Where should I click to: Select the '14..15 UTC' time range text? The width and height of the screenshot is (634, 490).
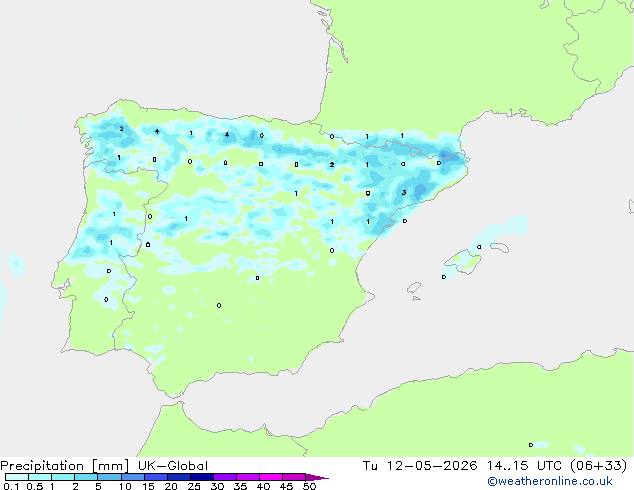click(x=524, y=466)
